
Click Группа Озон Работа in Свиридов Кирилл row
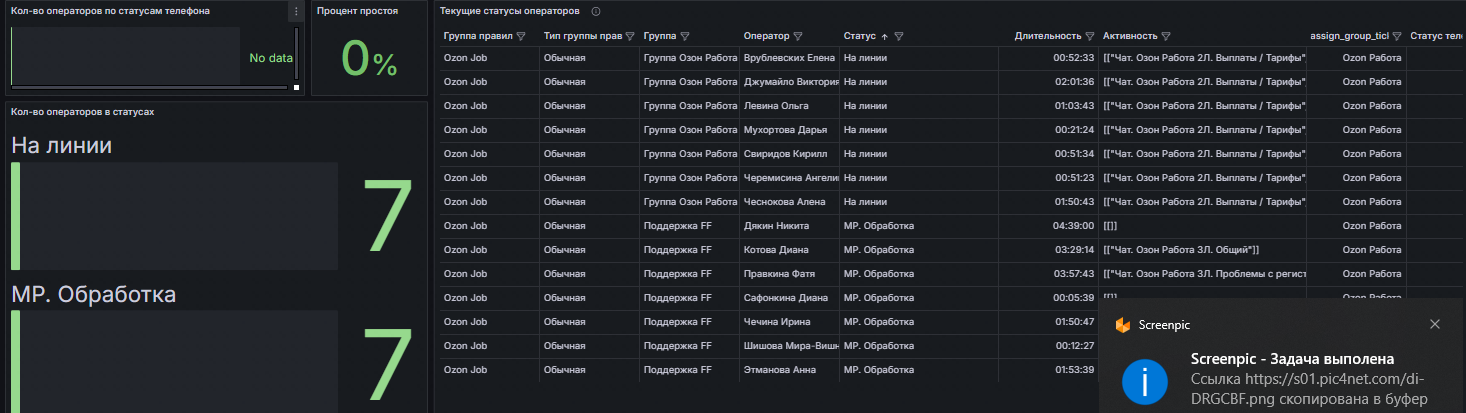point(690,154)
